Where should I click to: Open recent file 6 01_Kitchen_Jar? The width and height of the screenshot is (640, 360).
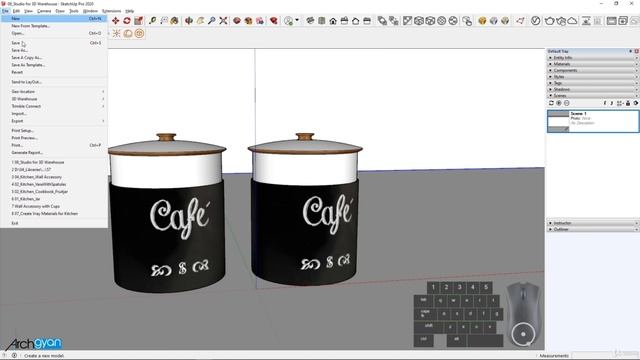click(x=54, y=199)
